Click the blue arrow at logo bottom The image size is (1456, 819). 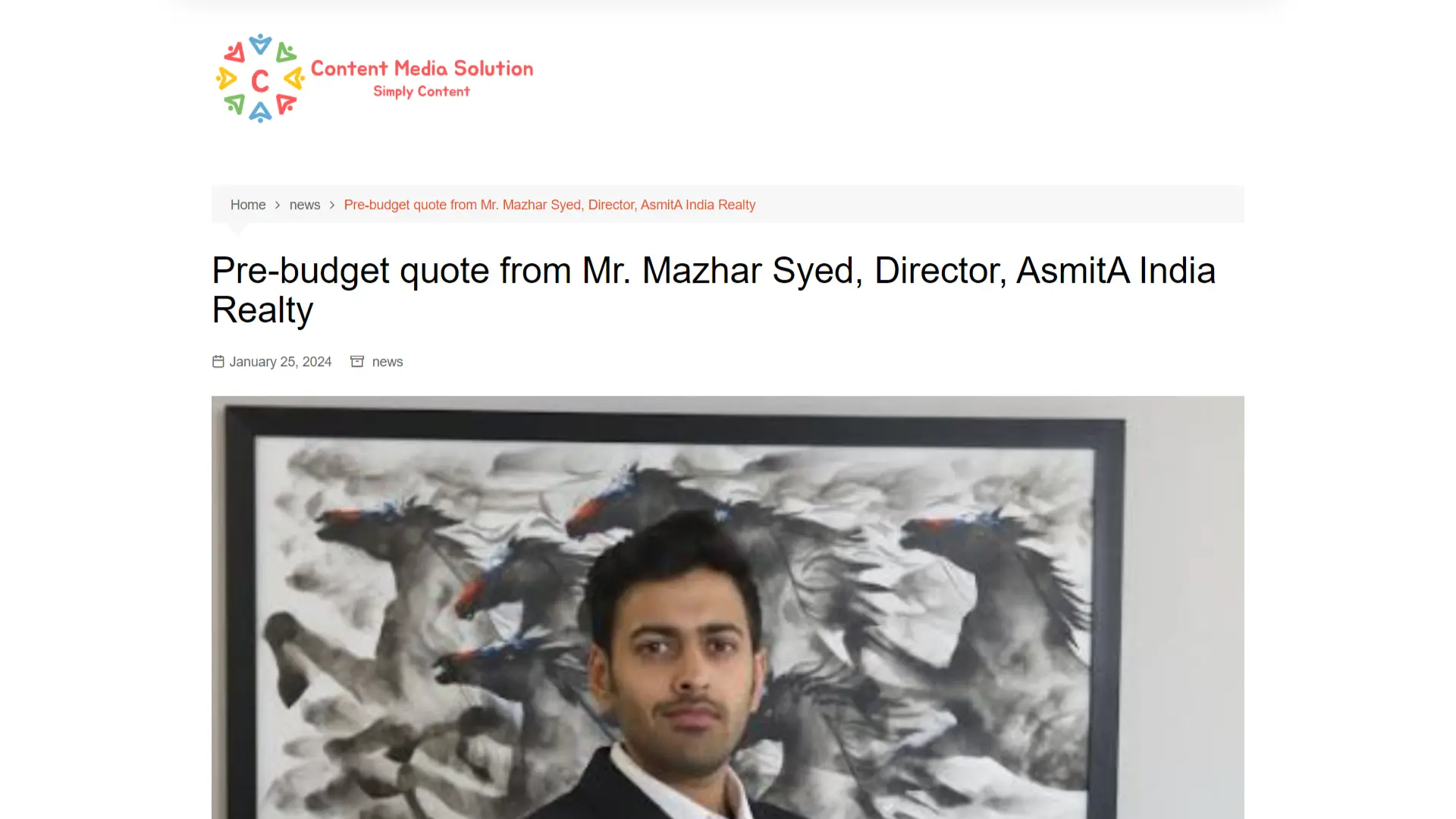(260, 112)
